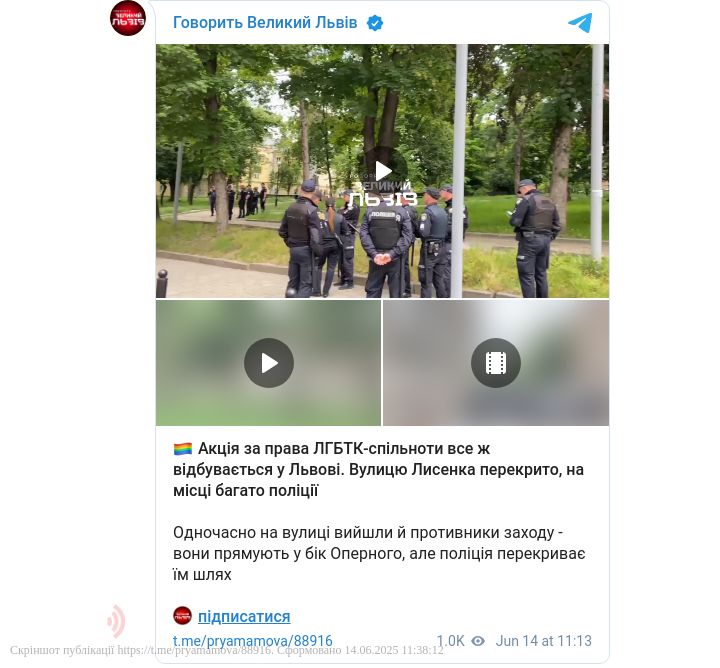Click the eye views icon

(478, 641)
